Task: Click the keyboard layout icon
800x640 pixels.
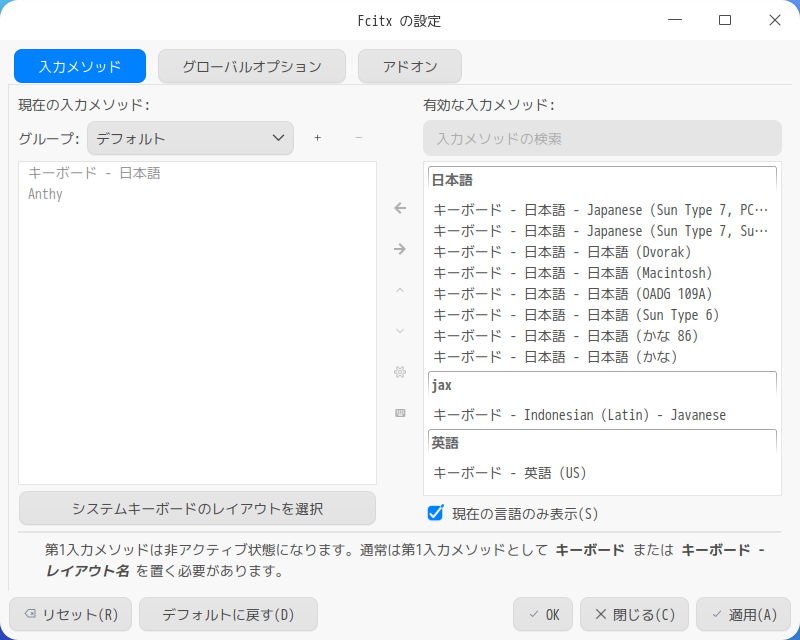Action: [x=400, y=413]
